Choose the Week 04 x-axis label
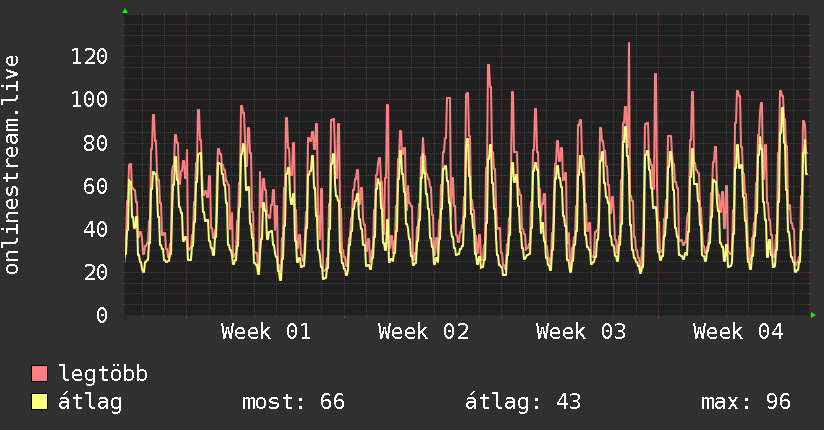 (738, 331)
